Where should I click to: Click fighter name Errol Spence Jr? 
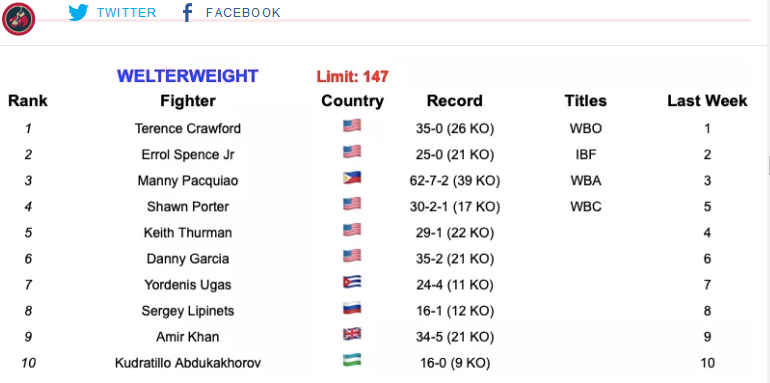pyautogui.click(x=188, y=155)
